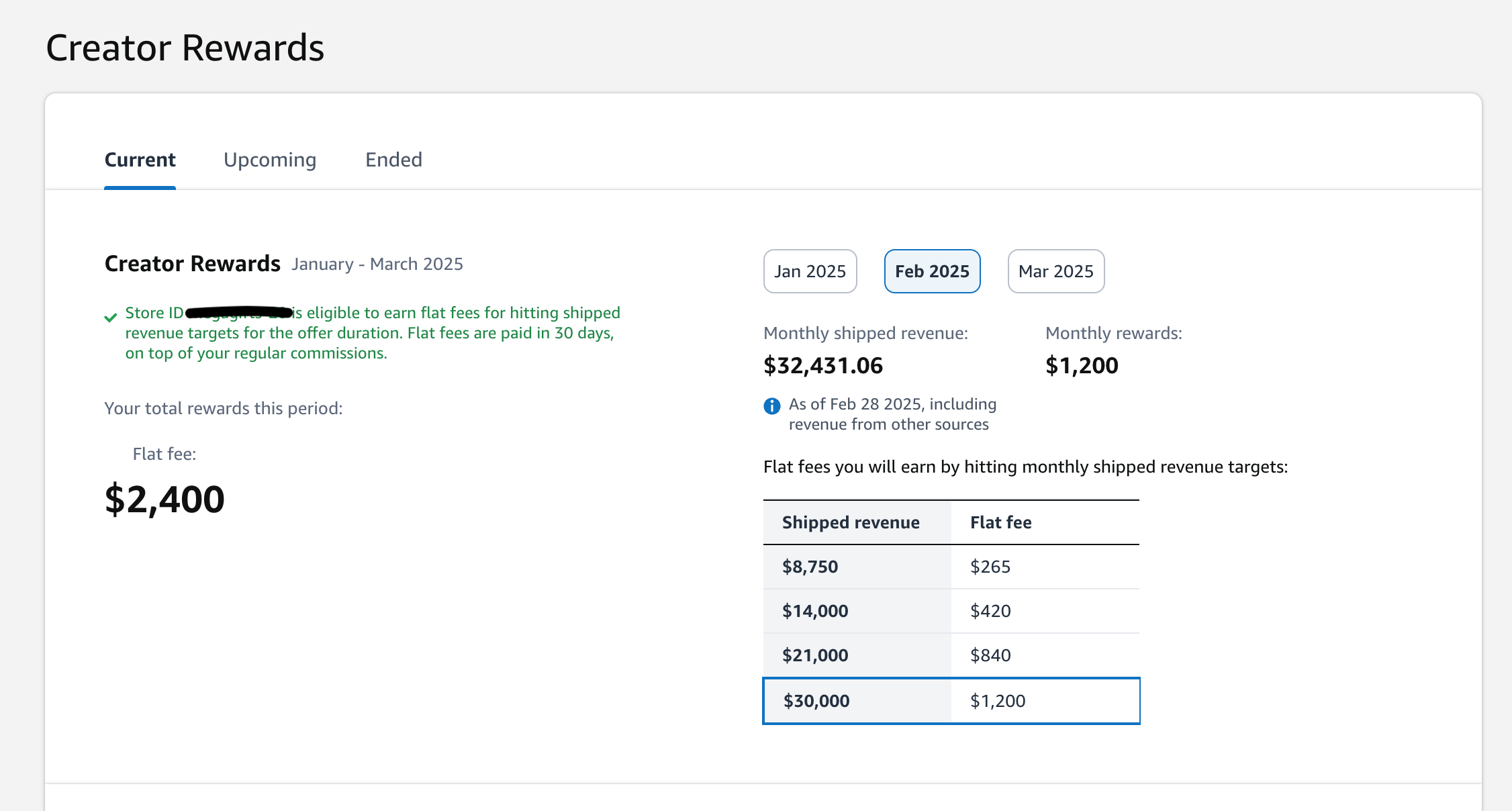Select the Mar 2025 month button

point(1055,271)
